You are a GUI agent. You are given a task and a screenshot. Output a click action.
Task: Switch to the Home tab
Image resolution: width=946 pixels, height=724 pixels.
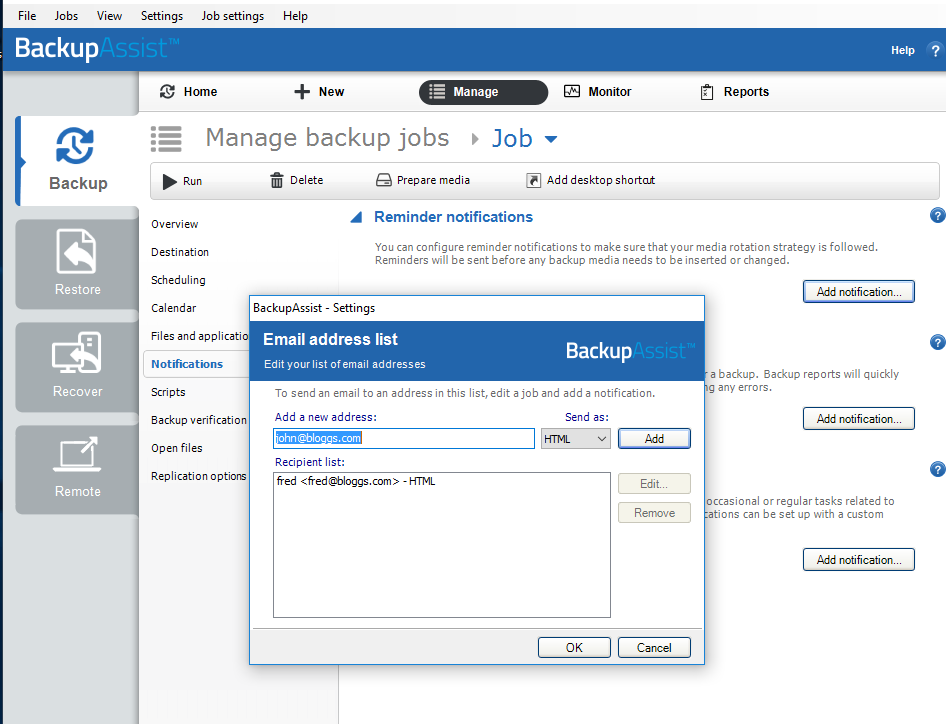pos(188,92)
